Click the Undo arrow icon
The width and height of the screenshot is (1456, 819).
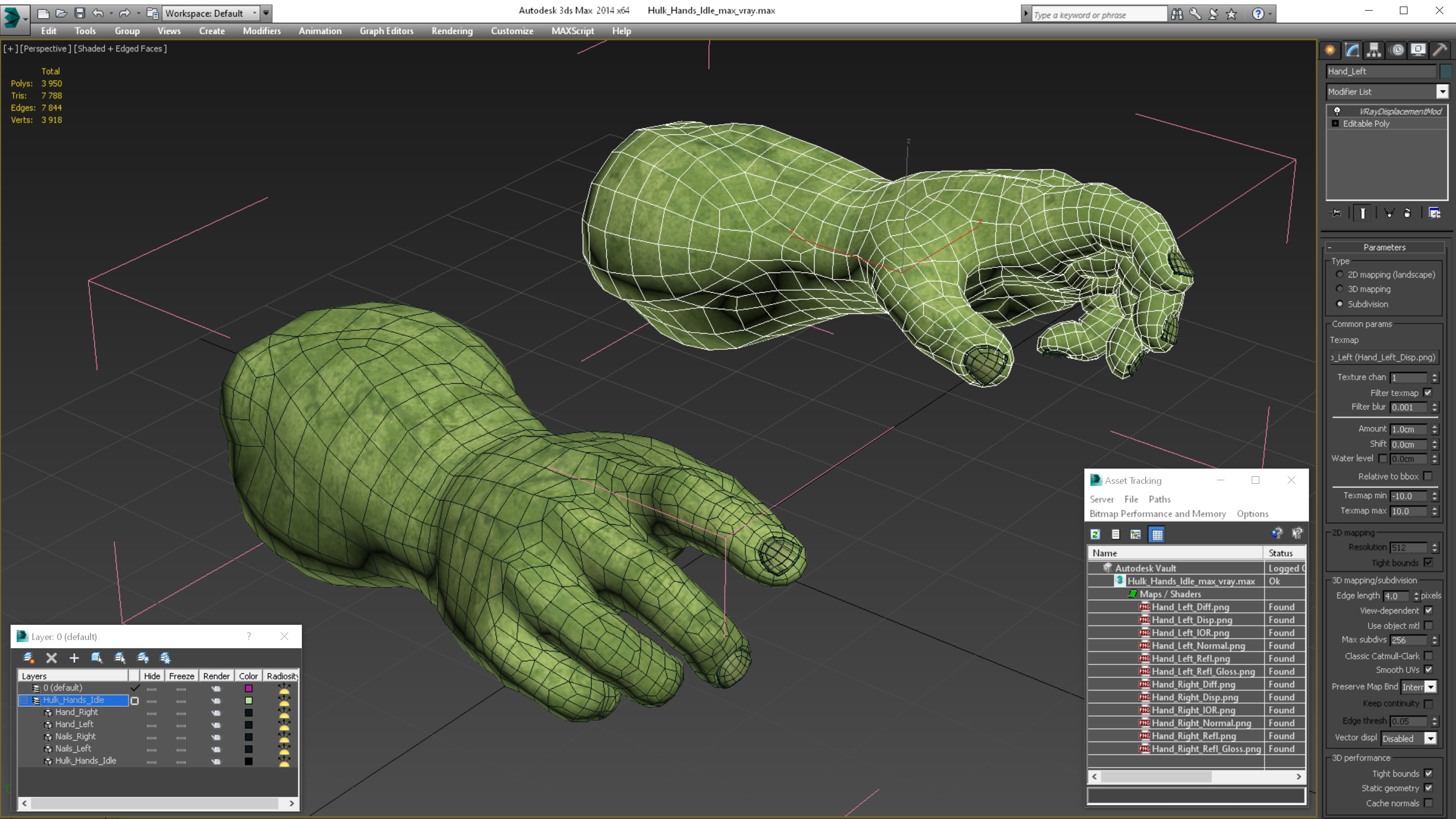click(98, 13)
